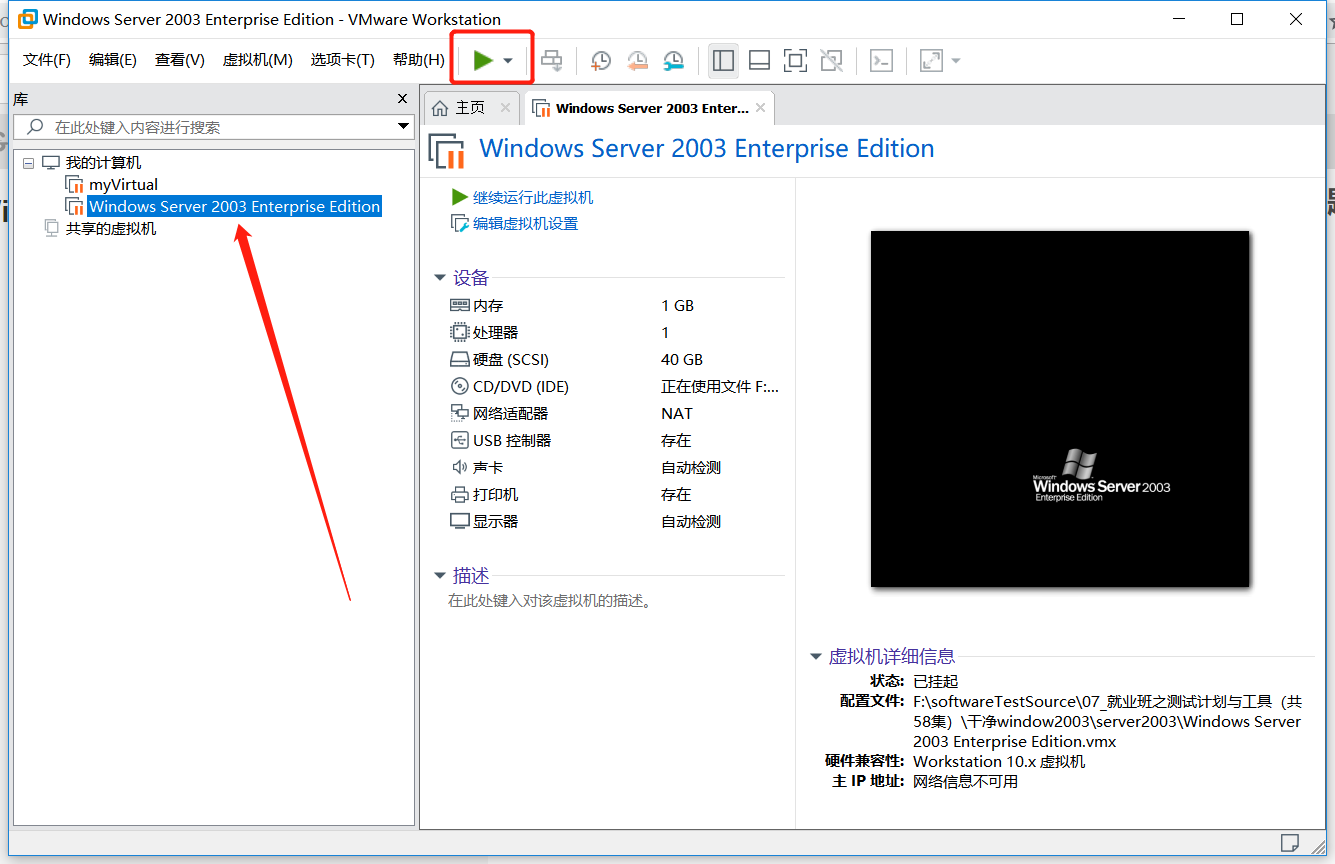Image resolution: width=1335 pixels, height=864 pixels.
Task: Select Windows Server 2003 Enterprise Edition in tree
Action: (x=234, y=207)
